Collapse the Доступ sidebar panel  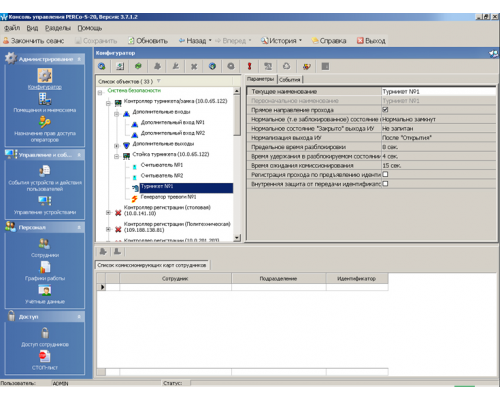click(79, 317)
